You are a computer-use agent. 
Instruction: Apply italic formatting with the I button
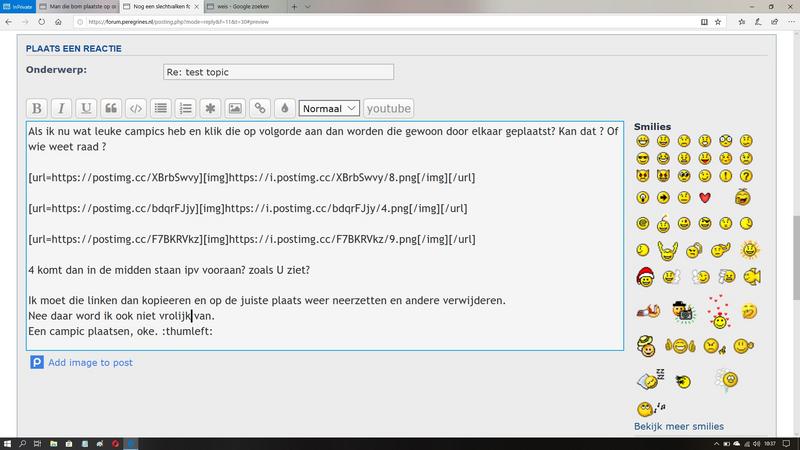click(61, 108)
